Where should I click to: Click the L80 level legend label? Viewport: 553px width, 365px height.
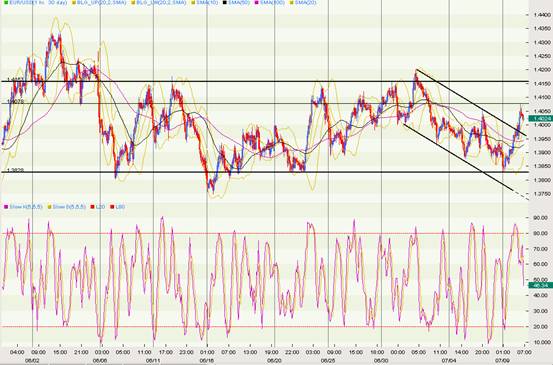120,207
